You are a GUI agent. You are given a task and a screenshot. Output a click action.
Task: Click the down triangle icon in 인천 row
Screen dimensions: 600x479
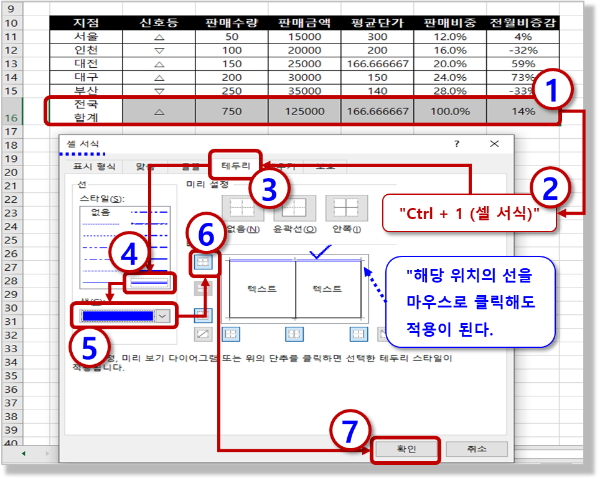pos(159,51)
